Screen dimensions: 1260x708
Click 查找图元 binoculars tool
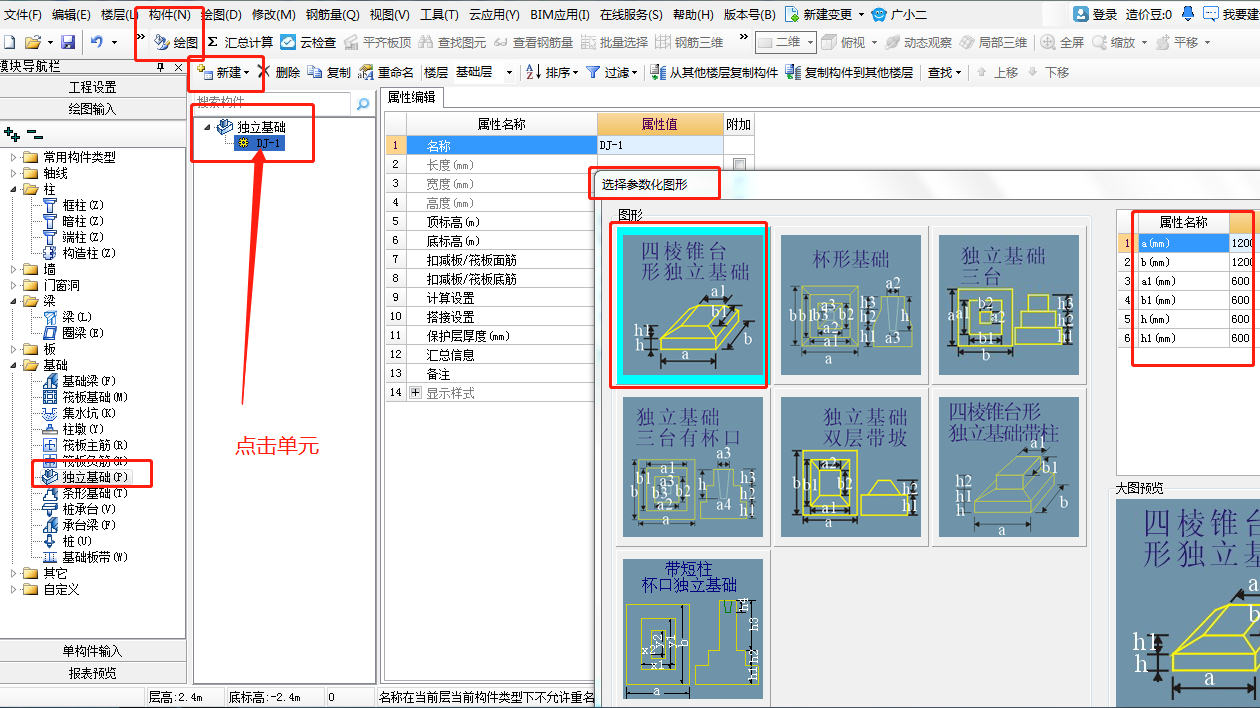452,43
